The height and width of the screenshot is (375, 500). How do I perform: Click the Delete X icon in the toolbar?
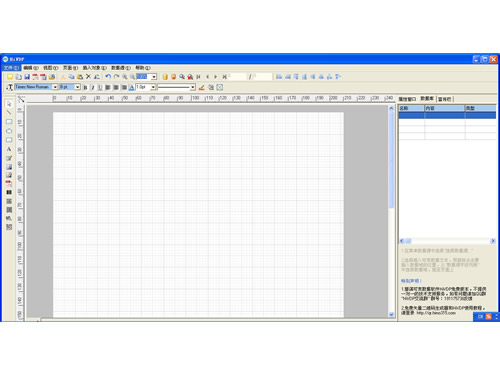click(88, 77)
